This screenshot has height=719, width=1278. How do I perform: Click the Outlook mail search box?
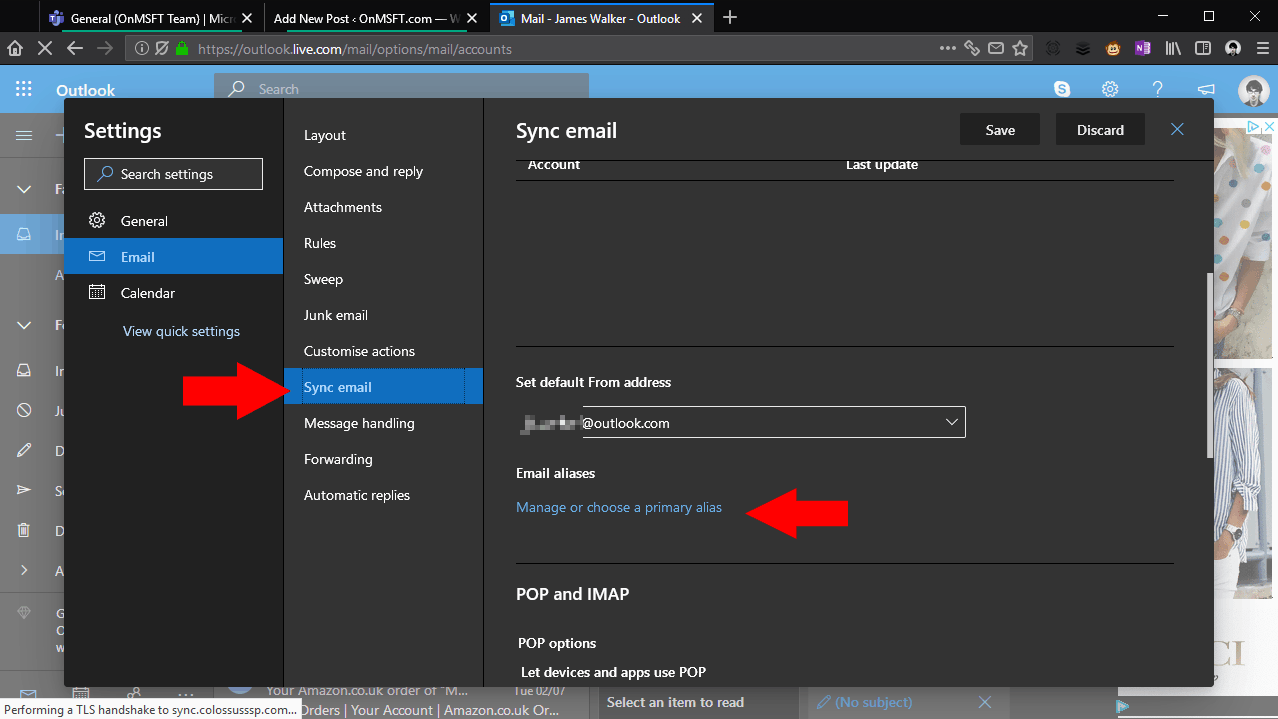click(401, 89)
